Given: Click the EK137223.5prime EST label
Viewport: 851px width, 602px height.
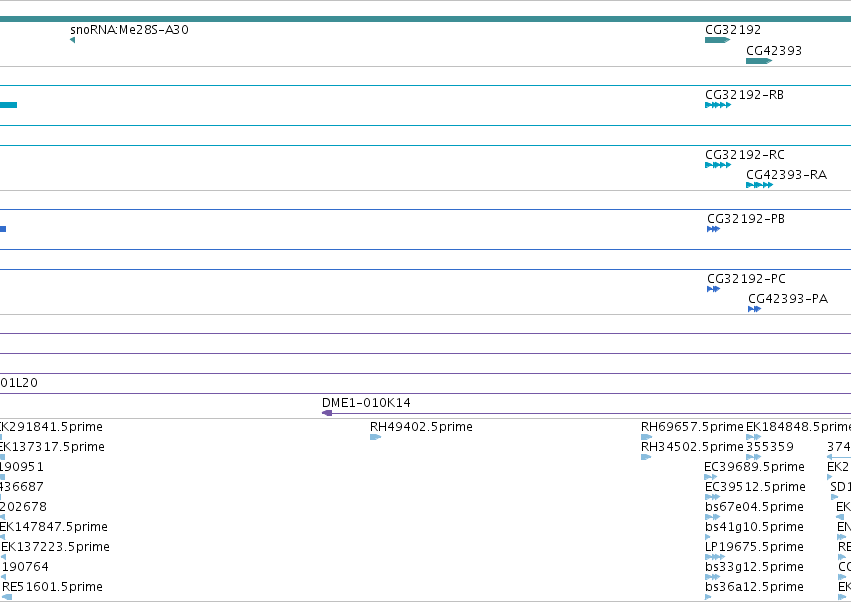Looking at the screenshot, I should pyautogui.click(x=55, y=547).
